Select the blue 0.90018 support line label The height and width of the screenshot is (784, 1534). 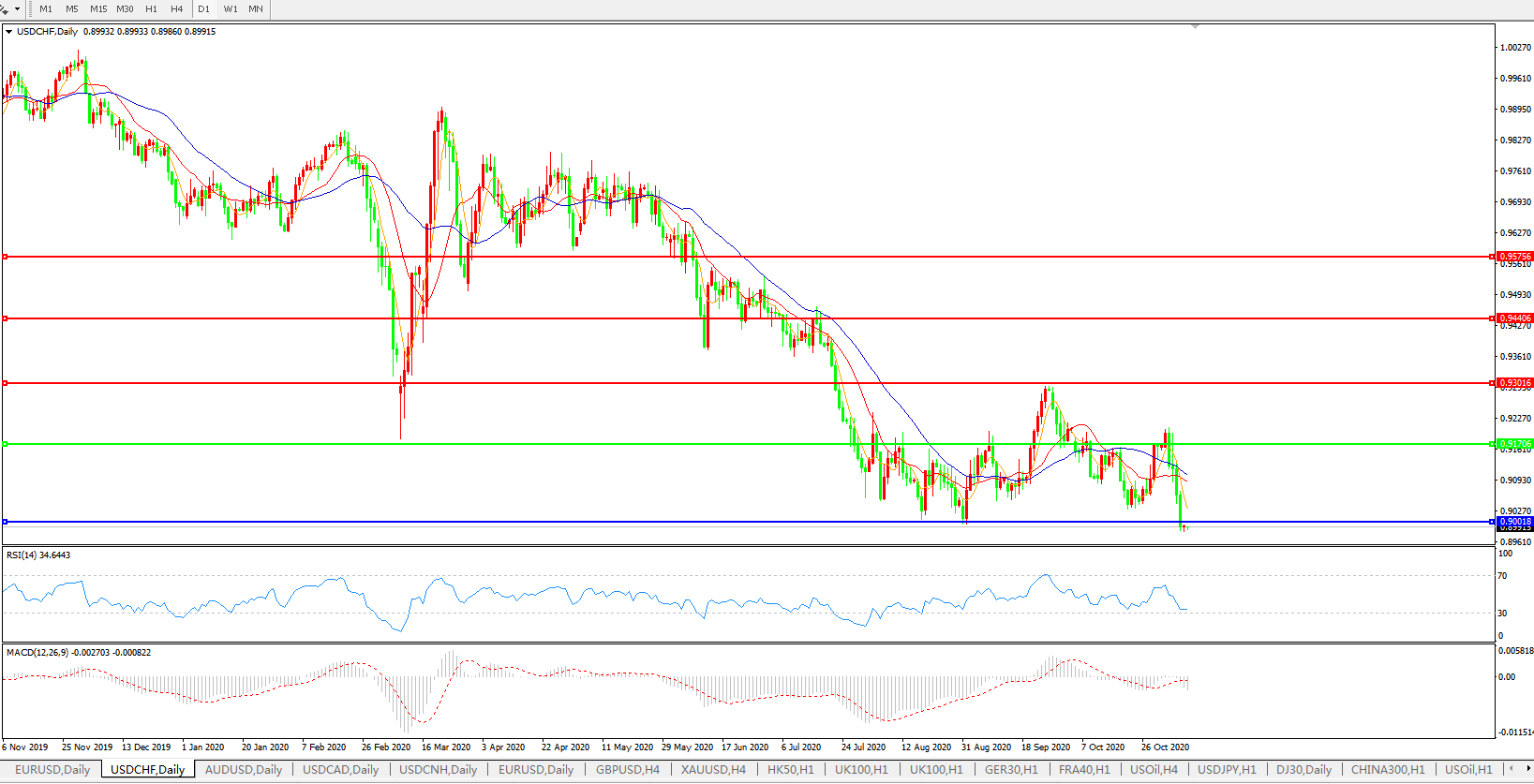click(1514, 522)
